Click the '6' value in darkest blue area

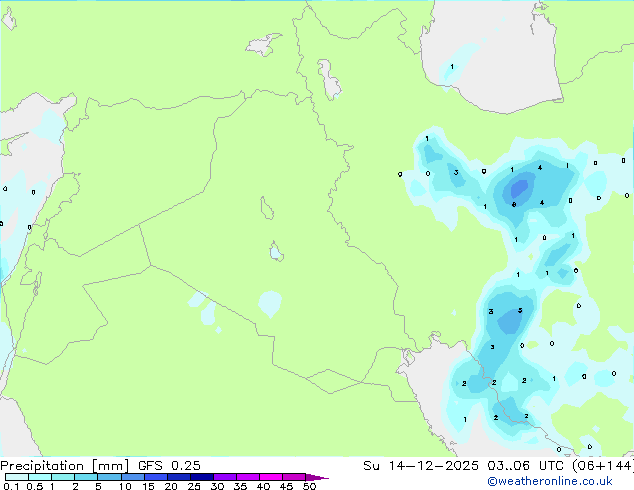click(x=514, y=205)
